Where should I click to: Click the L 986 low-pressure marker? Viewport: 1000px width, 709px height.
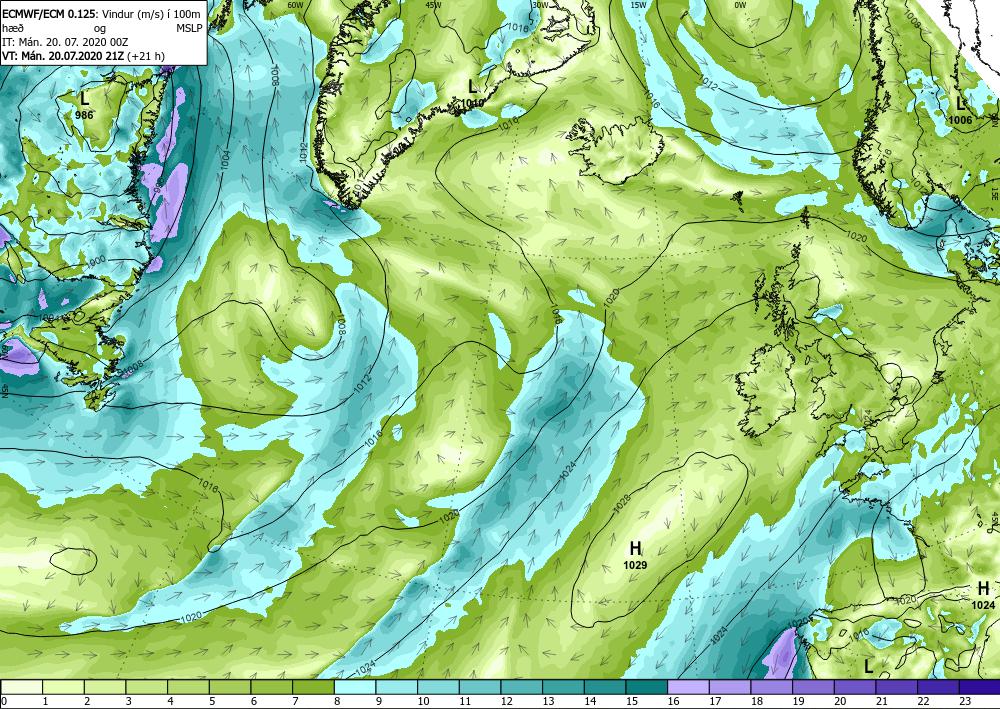[84, 106]
